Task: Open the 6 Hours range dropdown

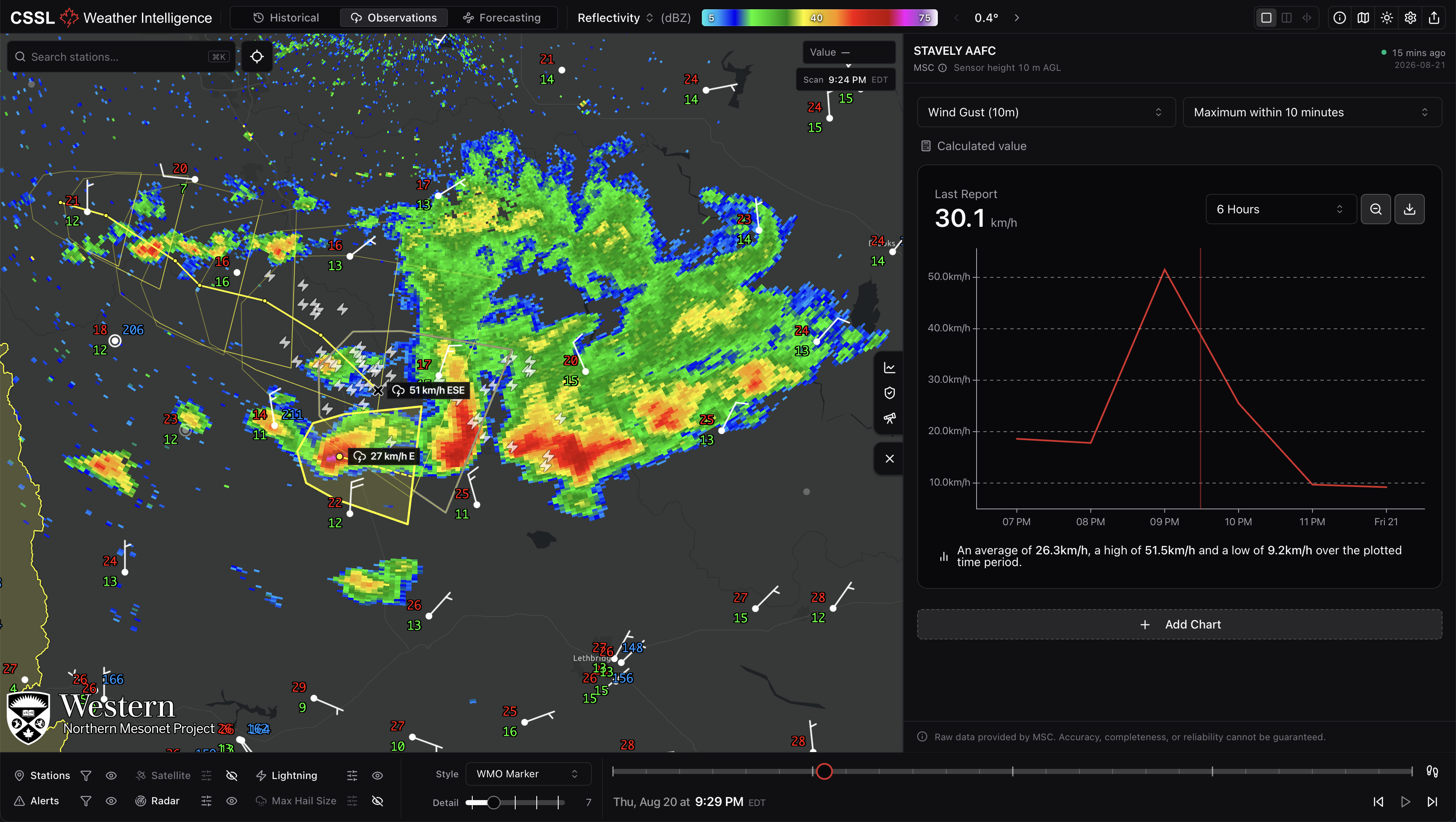Action: (1281, 210)
